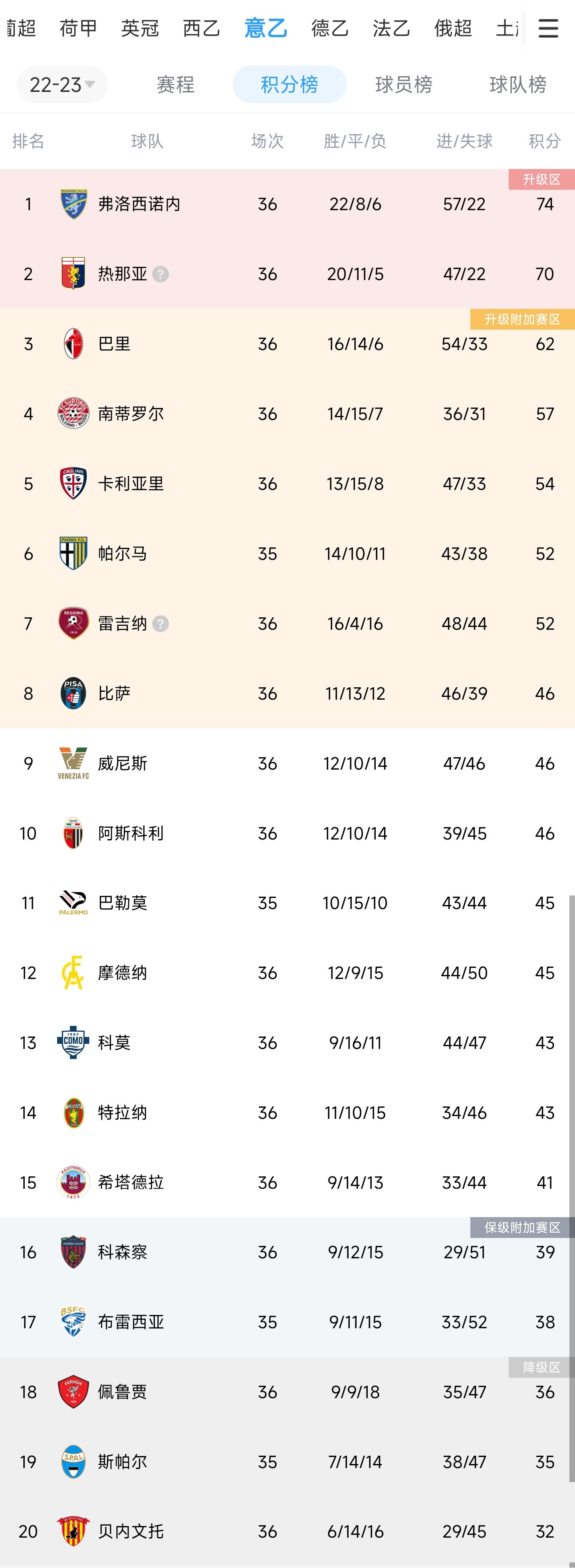Switch to the 英冠 league tab
The image size is (575, 1568).
tap(139, 28)
